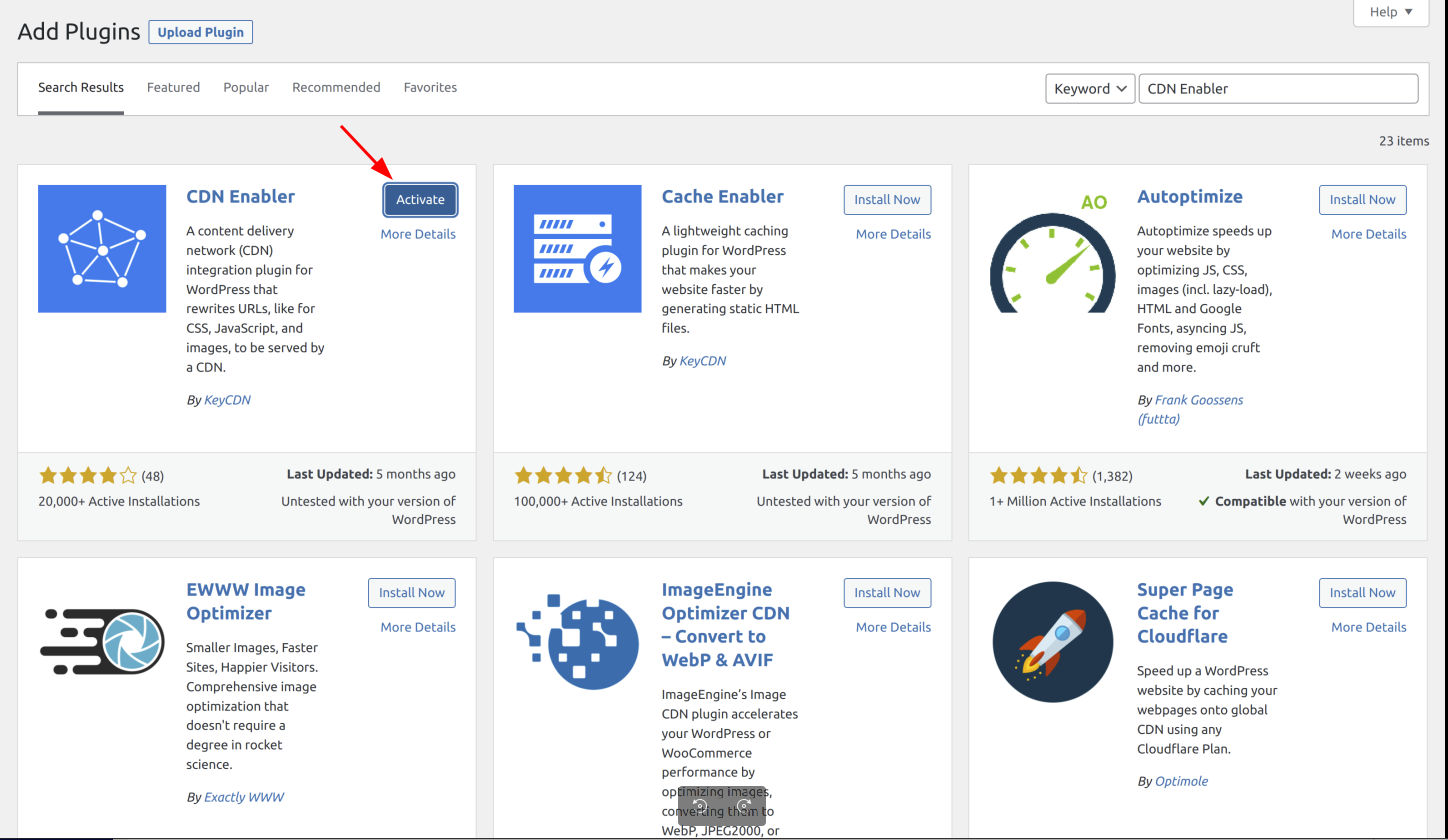Switch to the Featured plugins tab
This screenshot has width=1448, height=840.
(x=173, y=88)
